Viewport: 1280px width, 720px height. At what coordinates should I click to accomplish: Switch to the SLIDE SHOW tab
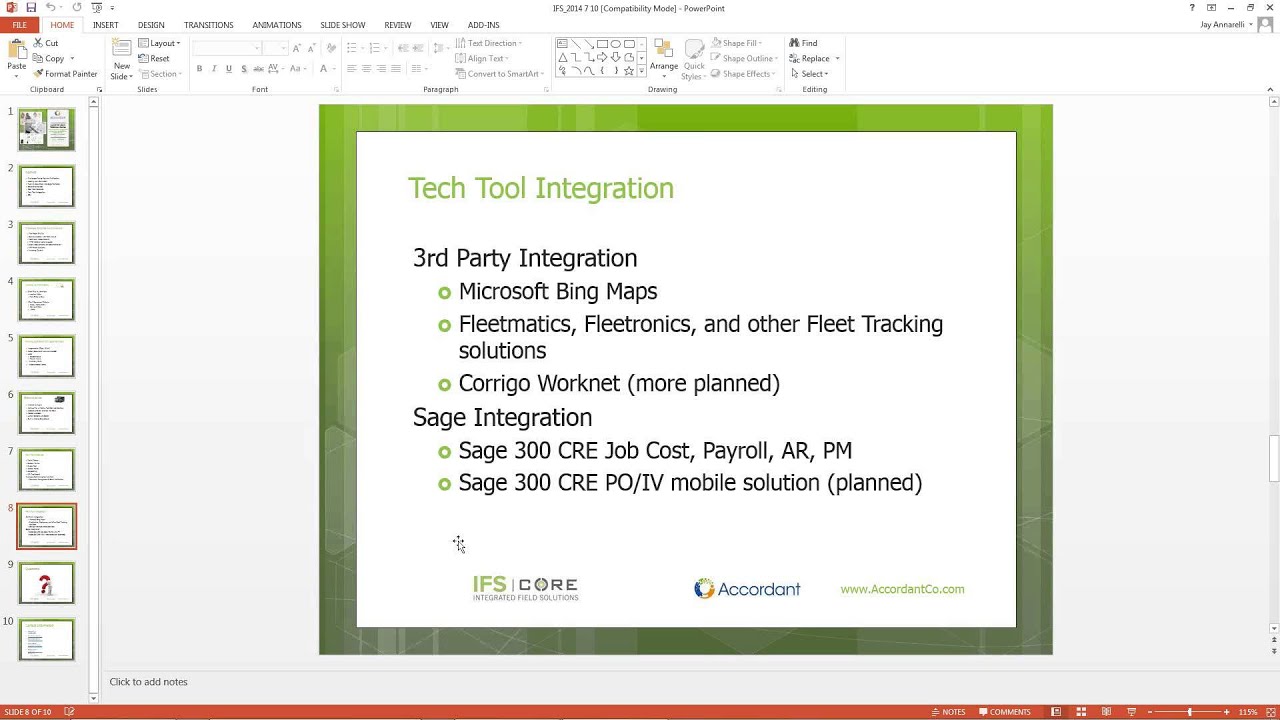click(342, 25)
